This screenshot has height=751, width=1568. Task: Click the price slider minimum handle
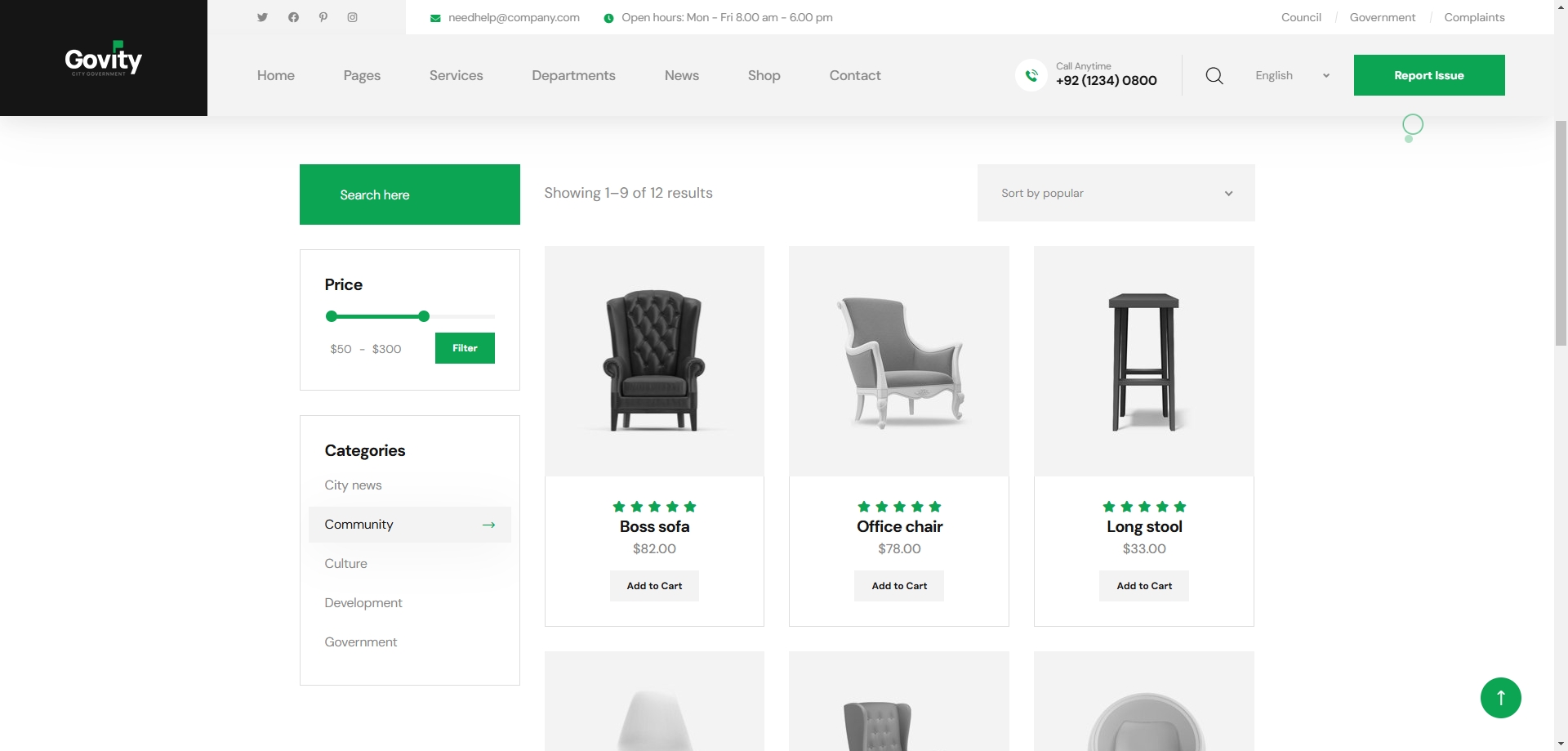(331, 316)
